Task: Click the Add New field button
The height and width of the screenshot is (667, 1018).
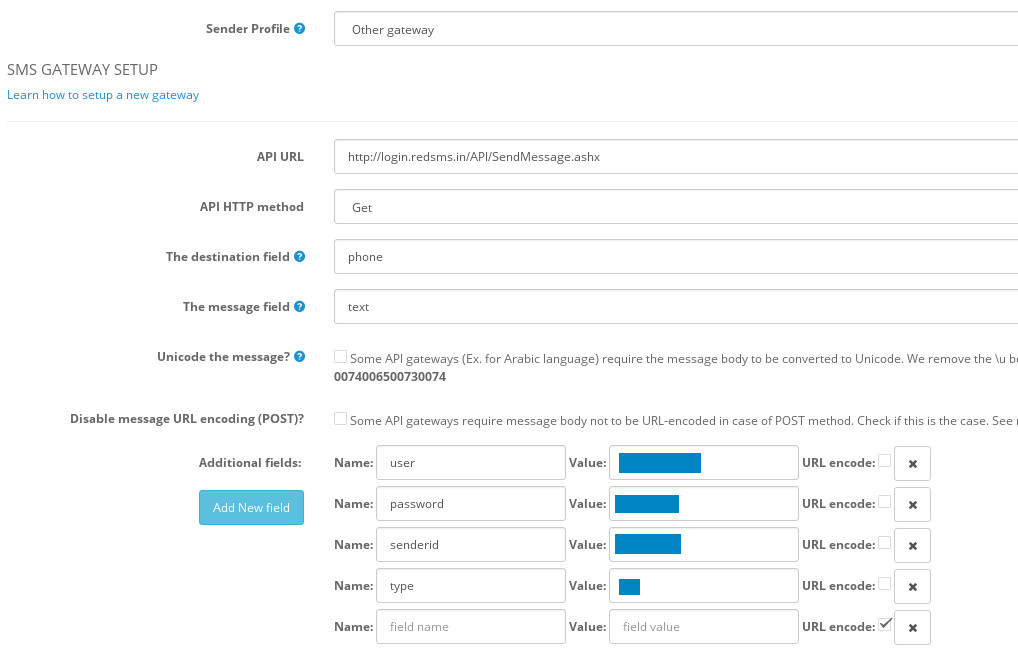Action: (251, 507)
